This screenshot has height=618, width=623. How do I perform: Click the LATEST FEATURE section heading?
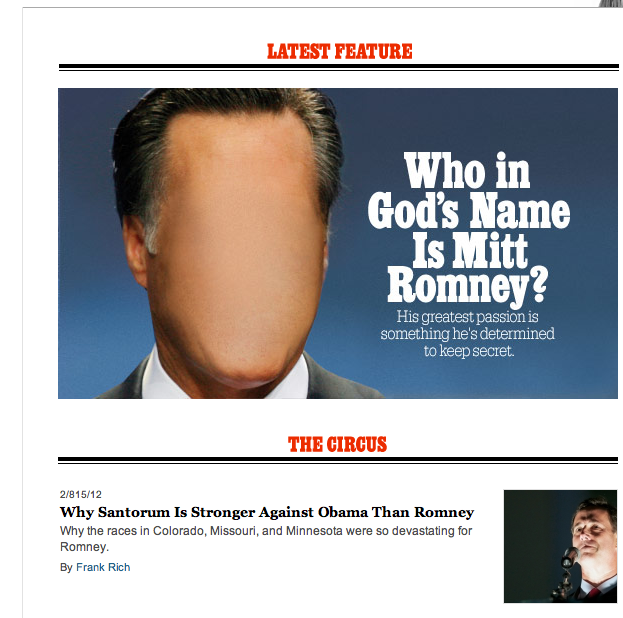(339, 52)
